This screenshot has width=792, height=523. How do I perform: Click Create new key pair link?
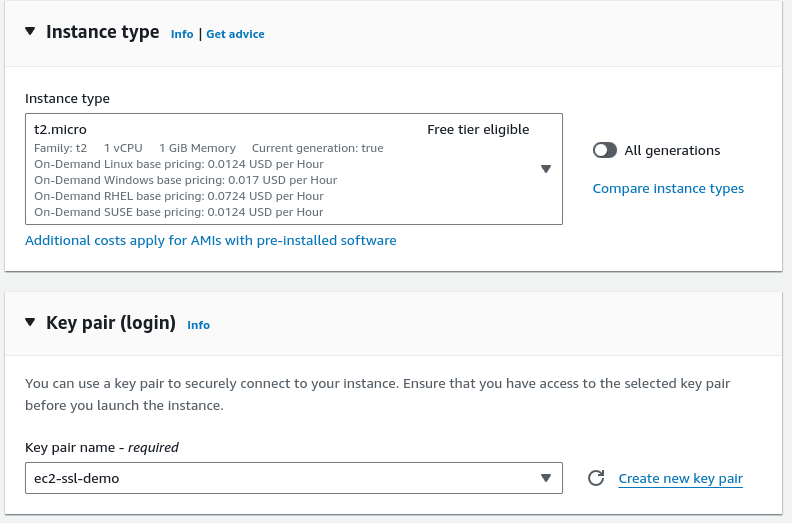(680, 478)
